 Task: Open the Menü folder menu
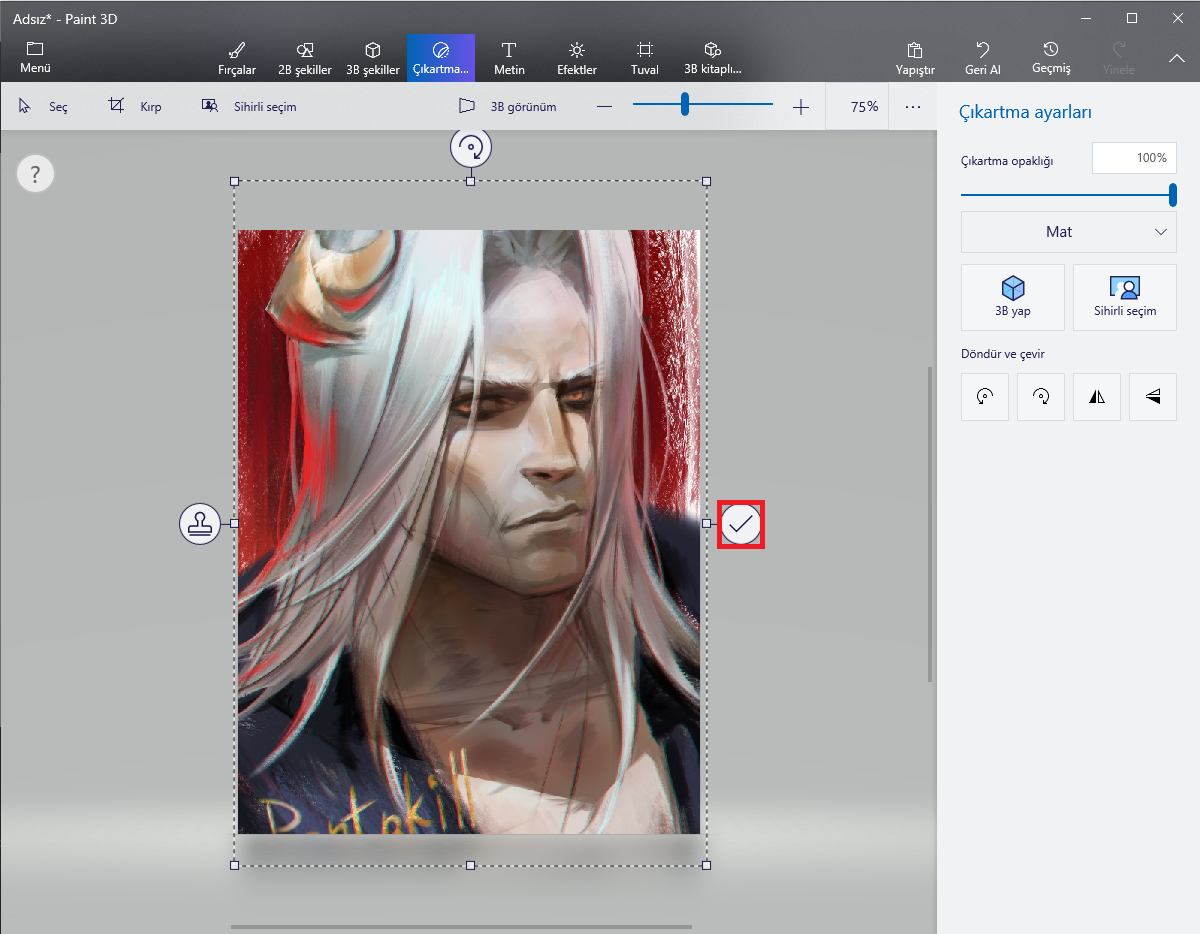(x=35, y=58)
